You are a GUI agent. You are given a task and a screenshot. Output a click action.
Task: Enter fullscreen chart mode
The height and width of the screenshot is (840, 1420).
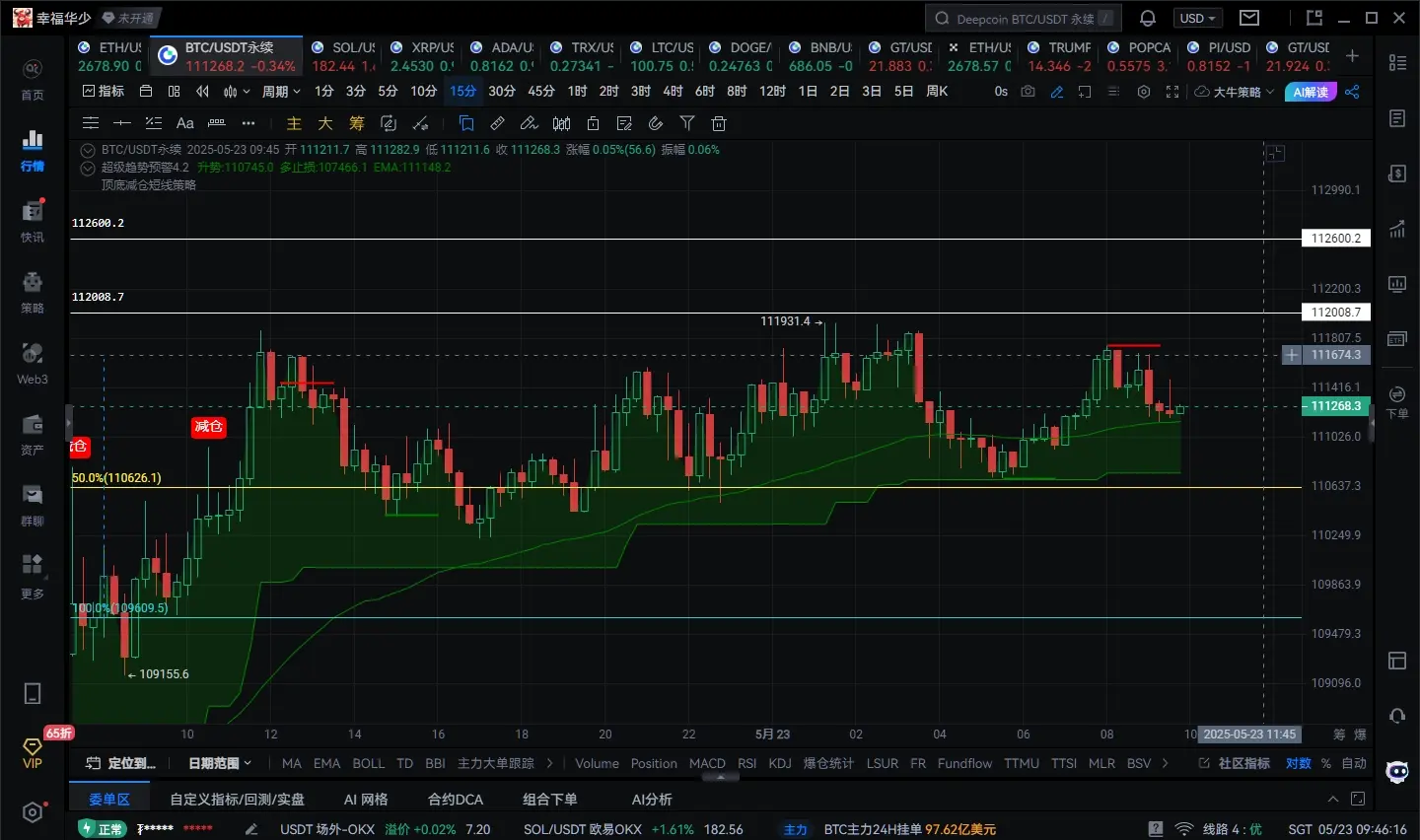pyautogui.click(x=1172, y=92)
